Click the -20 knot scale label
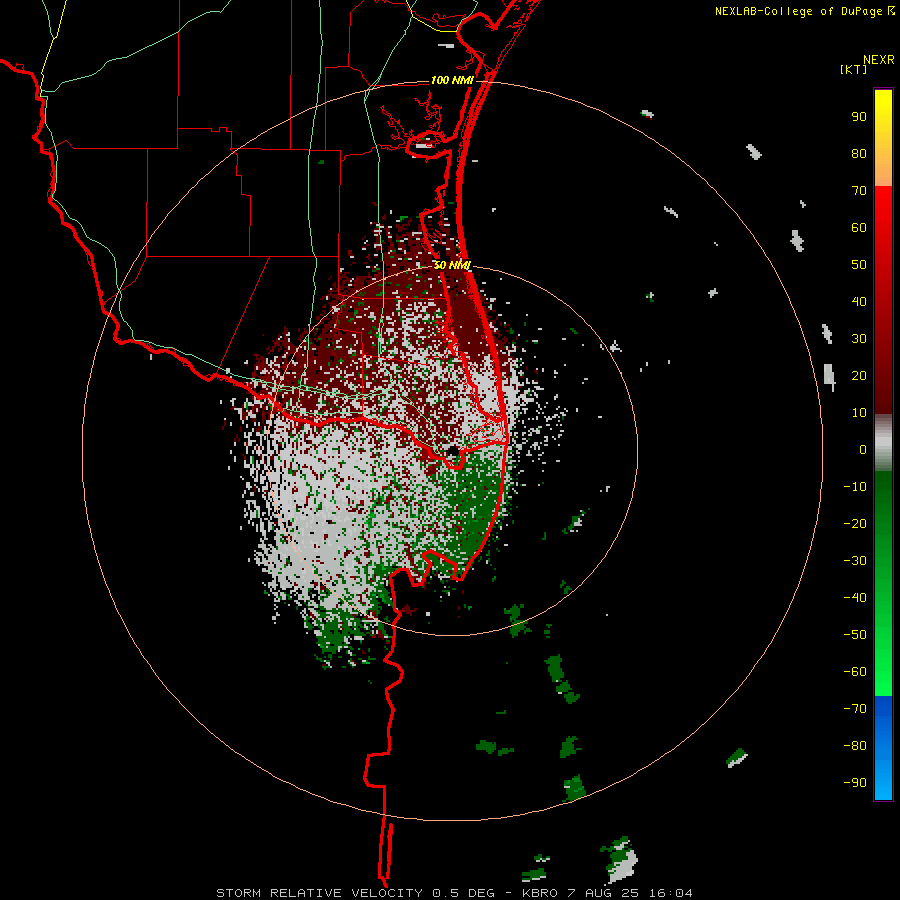This screenshot has width=900, height=900. pos(855,523)
